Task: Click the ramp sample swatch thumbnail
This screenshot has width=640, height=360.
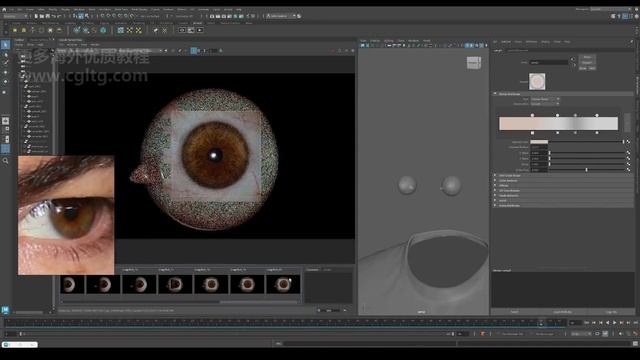Action: pos(537,81)
